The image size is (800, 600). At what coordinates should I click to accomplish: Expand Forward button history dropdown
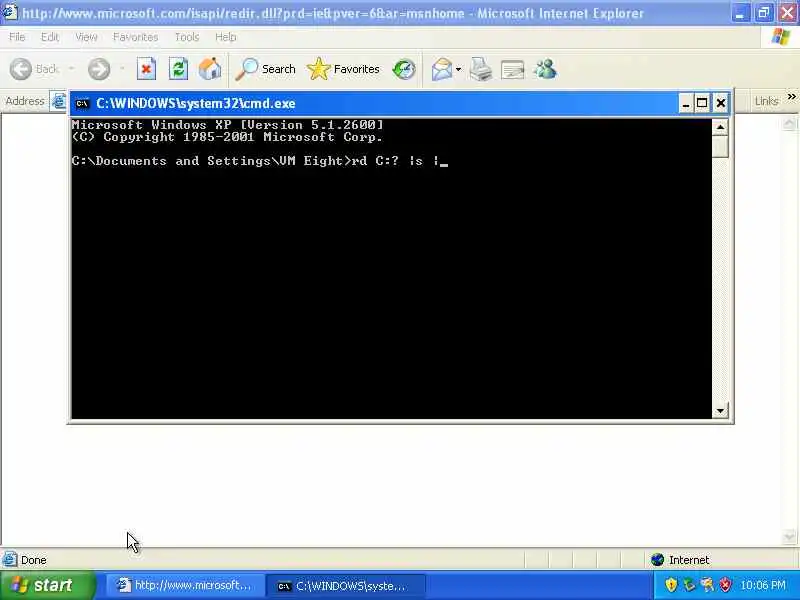coord(122,69)
